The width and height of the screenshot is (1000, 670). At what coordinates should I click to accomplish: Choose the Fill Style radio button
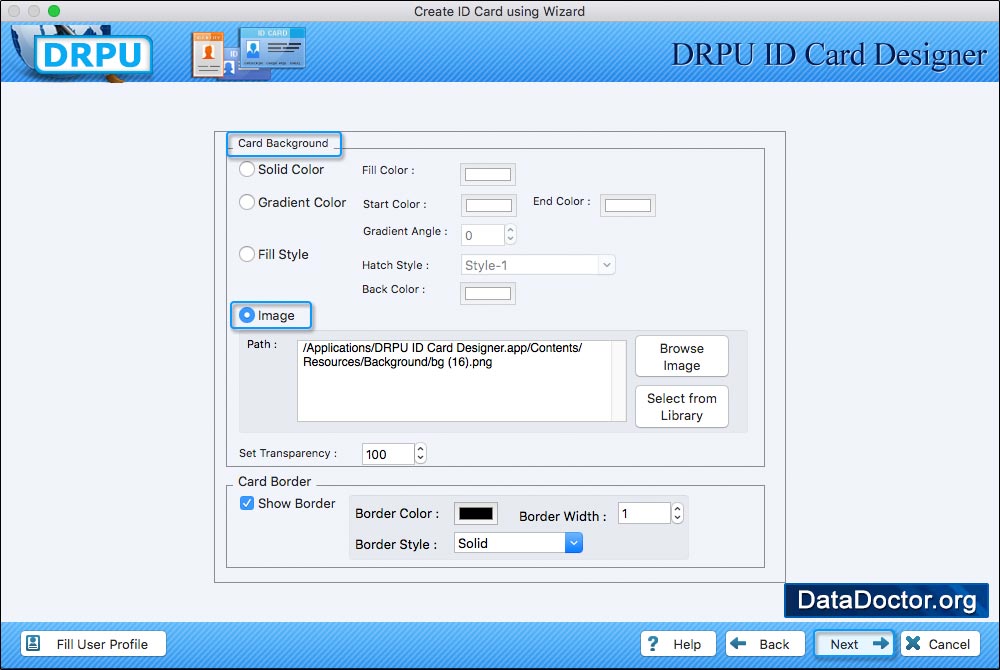pyautogui.click(x=247, y=254)
